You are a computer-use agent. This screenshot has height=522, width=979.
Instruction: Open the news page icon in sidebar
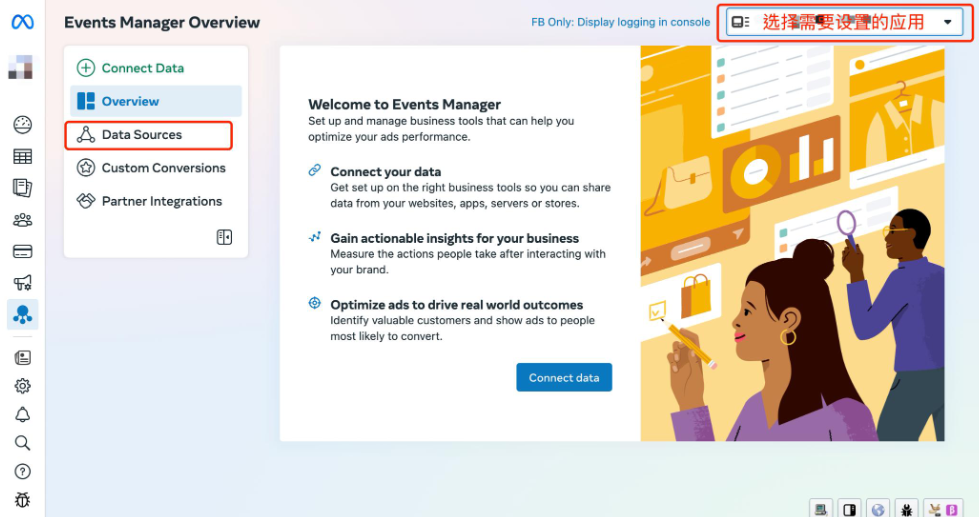22,357
